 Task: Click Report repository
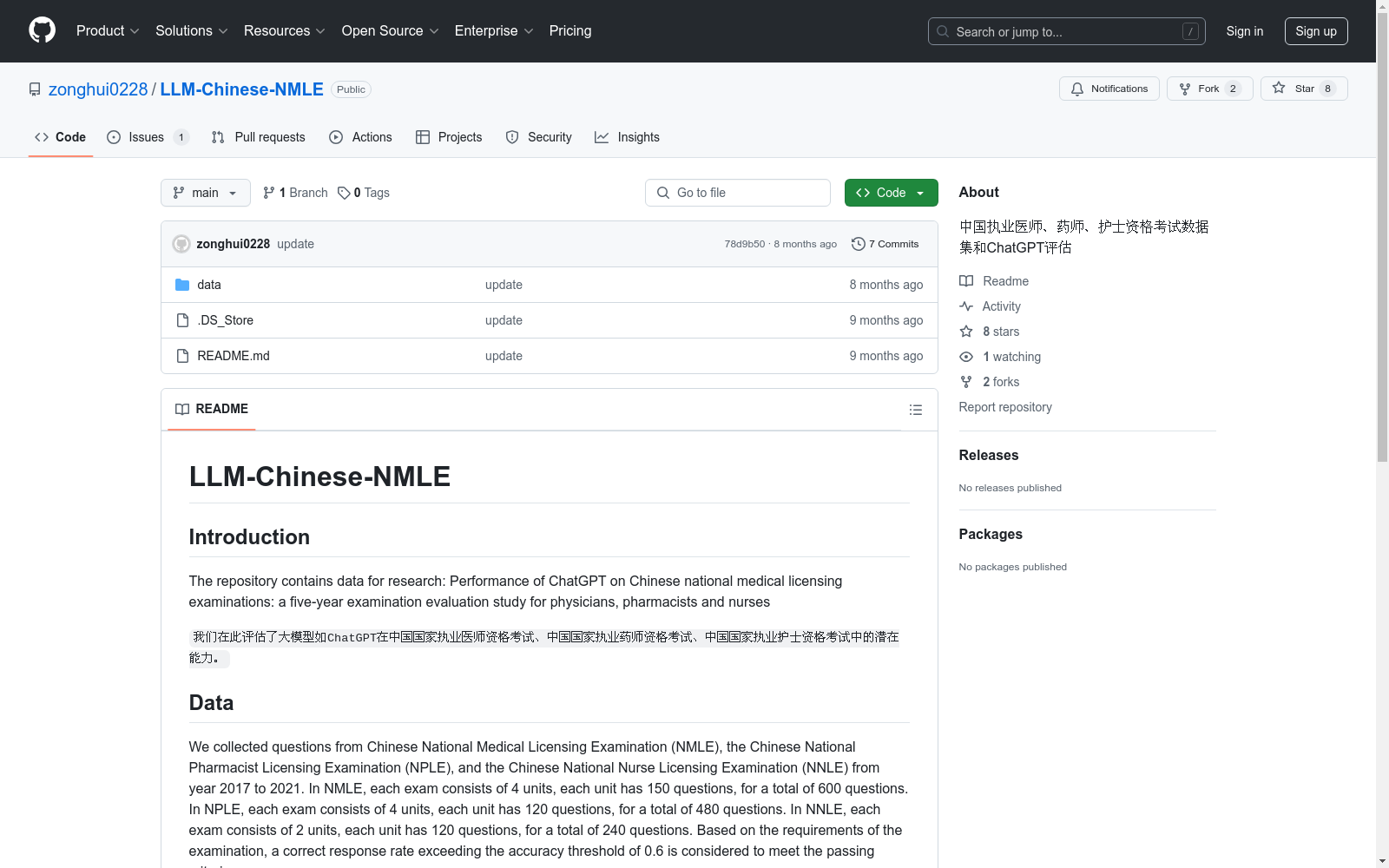pos(1005,407)
